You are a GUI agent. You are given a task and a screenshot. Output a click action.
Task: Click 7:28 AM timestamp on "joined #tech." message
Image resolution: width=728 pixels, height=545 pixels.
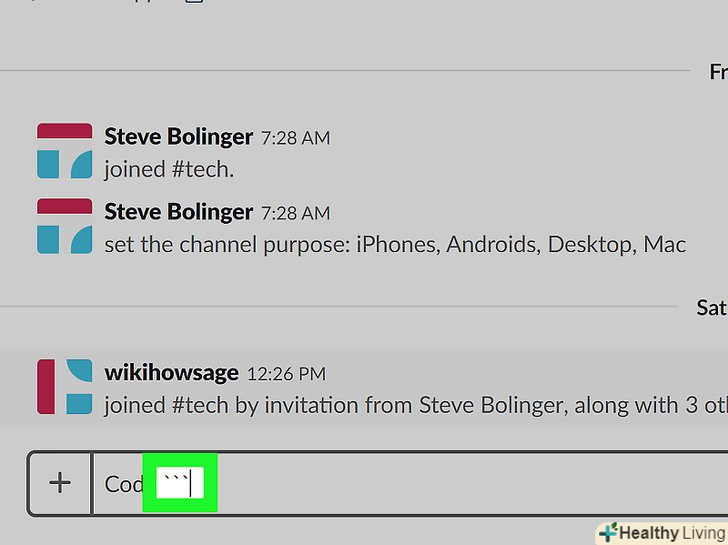[x=295, y=139]
